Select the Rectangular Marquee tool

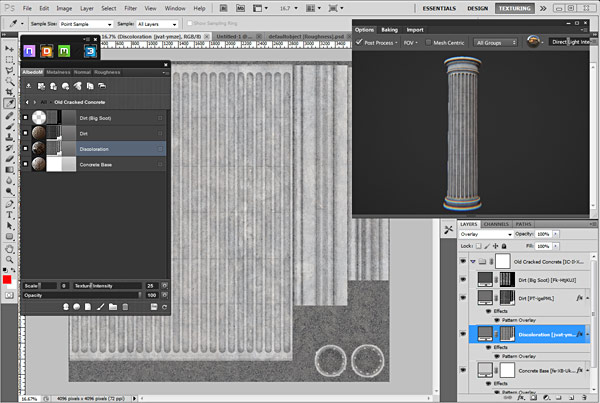click(9, 60)
